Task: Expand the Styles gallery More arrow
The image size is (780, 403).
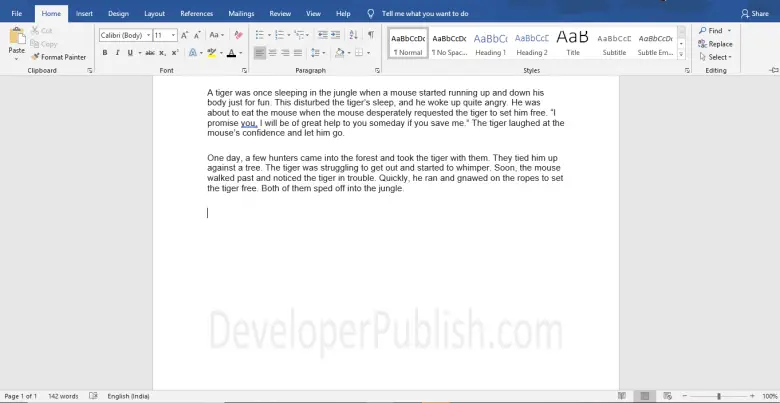Action: pyautogui.click(x=682, y=55)
